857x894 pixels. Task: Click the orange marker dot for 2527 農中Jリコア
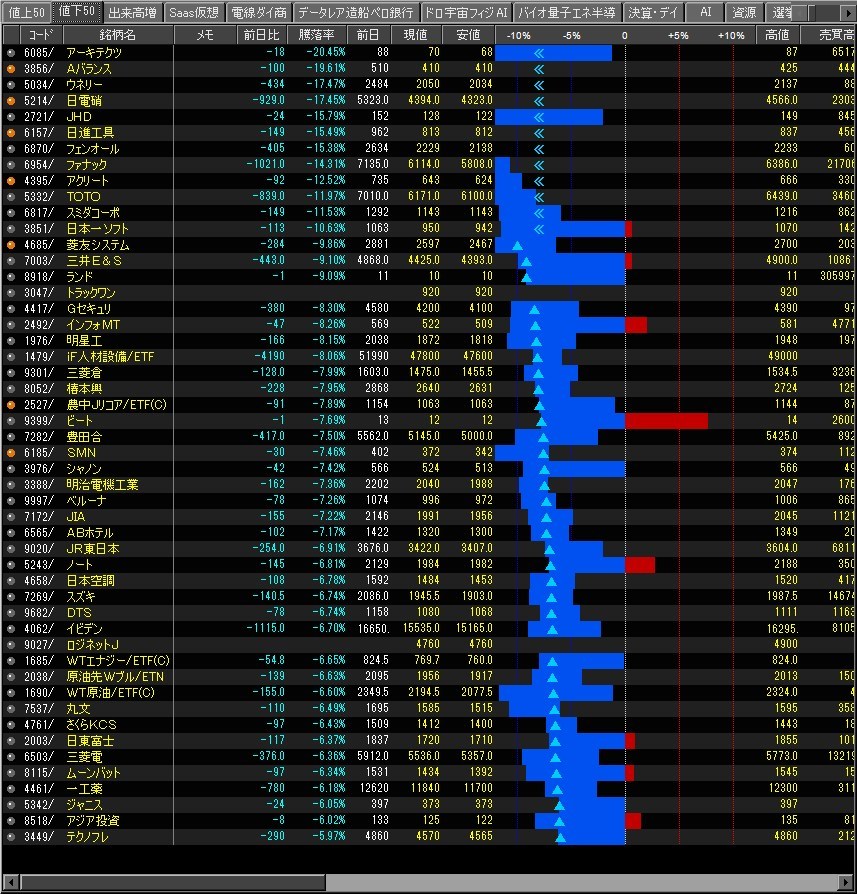point(11,405)
